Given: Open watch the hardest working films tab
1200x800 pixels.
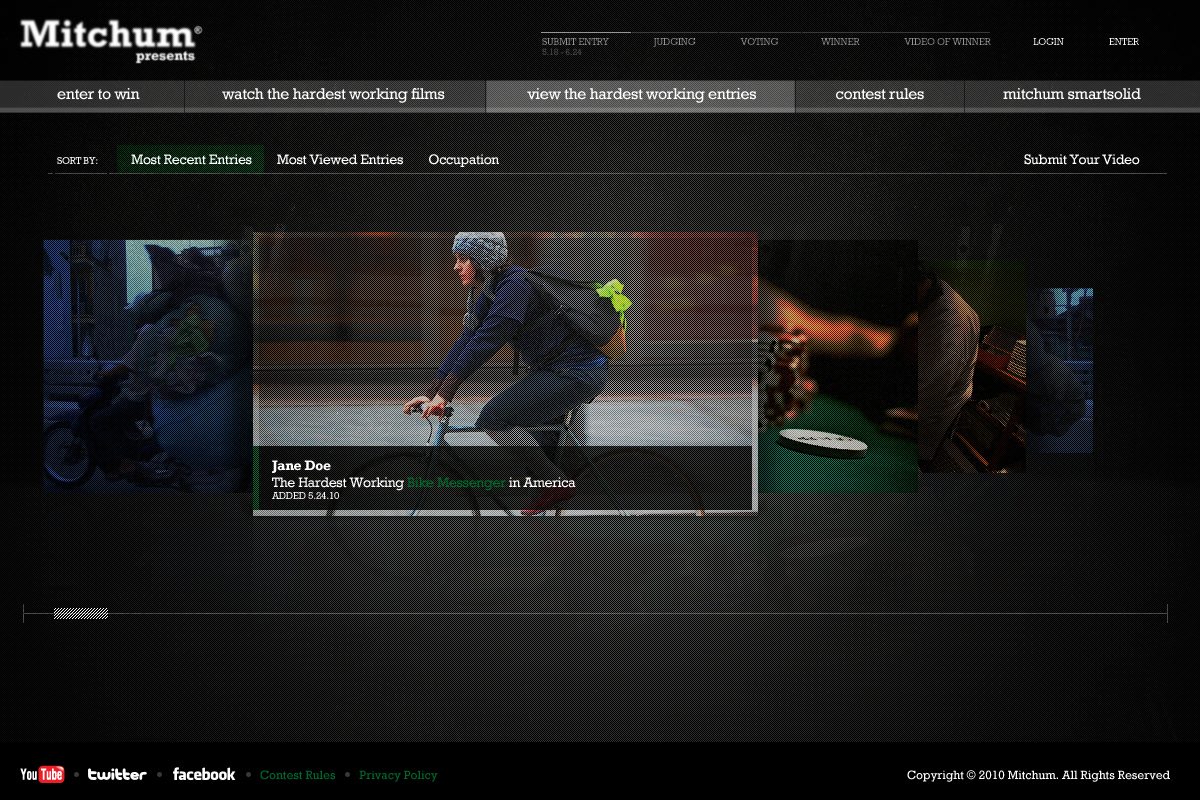Looking at the screenshot, I should coord(335,95).
